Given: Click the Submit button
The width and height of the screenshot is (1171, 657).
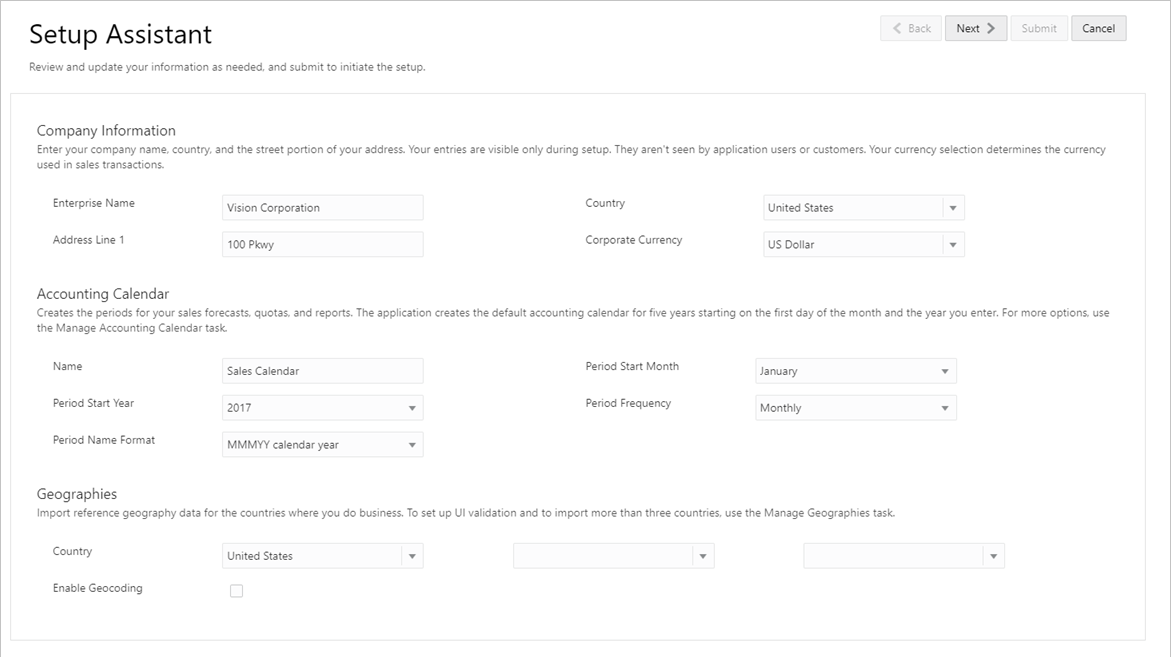Looking at the screenshot, I should click(1039, 29).
